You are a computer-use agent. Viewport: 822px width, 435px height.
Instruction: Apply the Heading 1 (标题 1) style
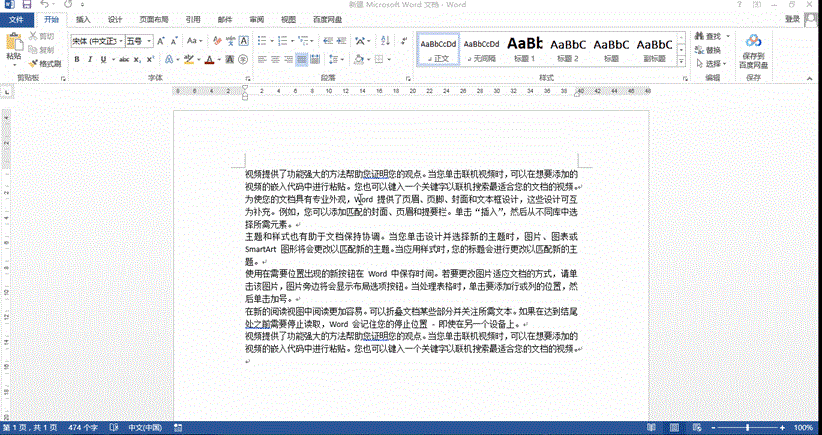tap(525, 48)
